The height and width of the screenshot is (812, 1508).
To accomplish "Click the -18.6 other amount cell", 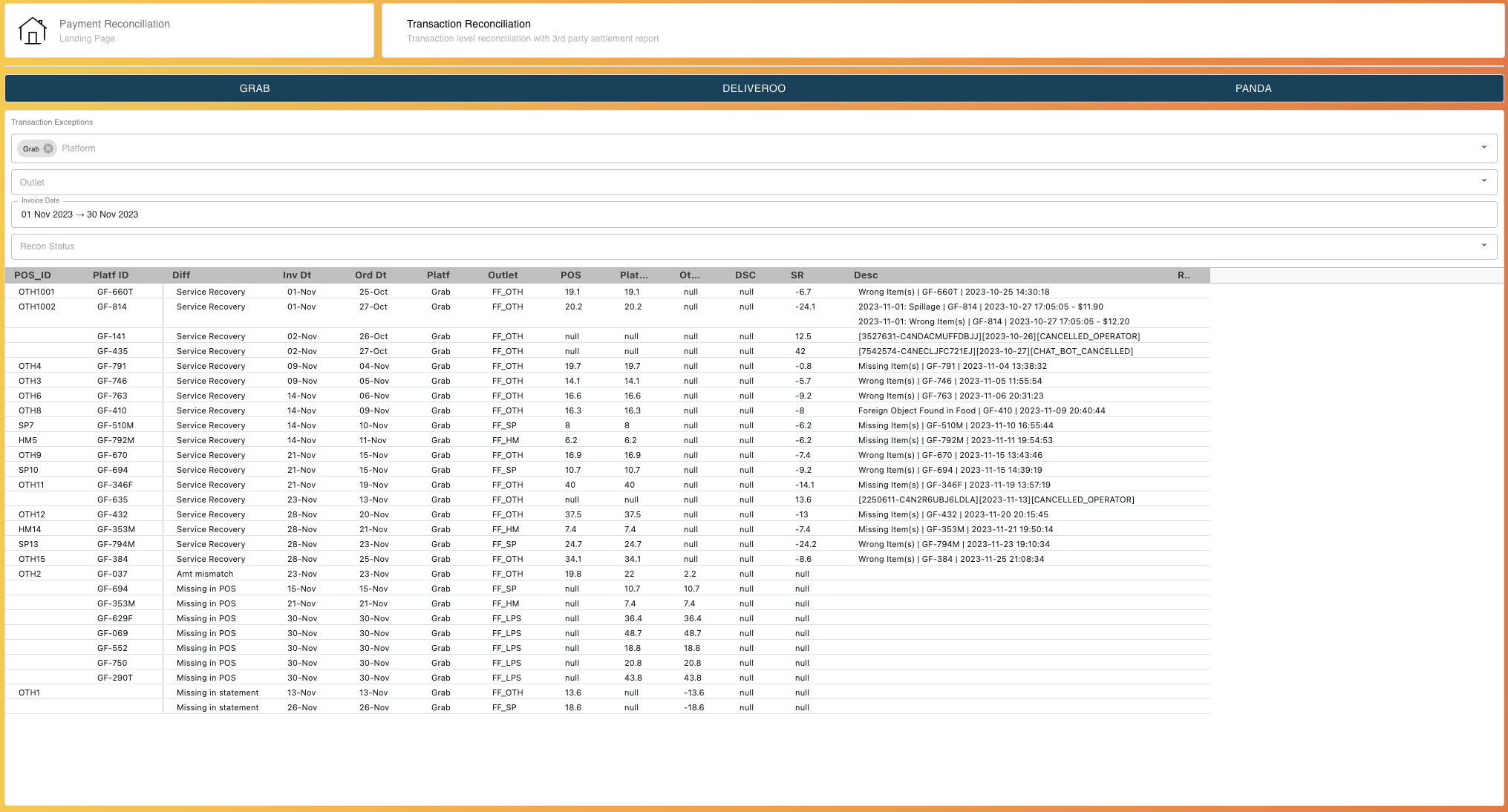I will pos(693,707).
